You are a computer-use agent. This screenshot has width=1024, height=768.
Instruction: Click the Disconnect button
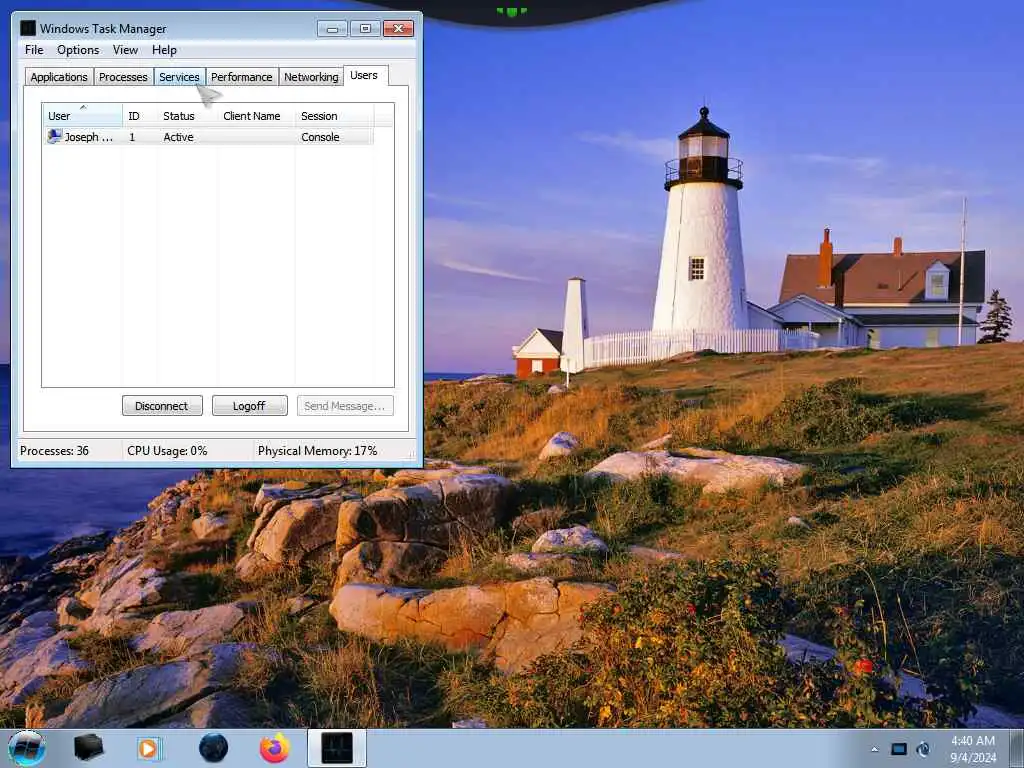tap(162, 406)
